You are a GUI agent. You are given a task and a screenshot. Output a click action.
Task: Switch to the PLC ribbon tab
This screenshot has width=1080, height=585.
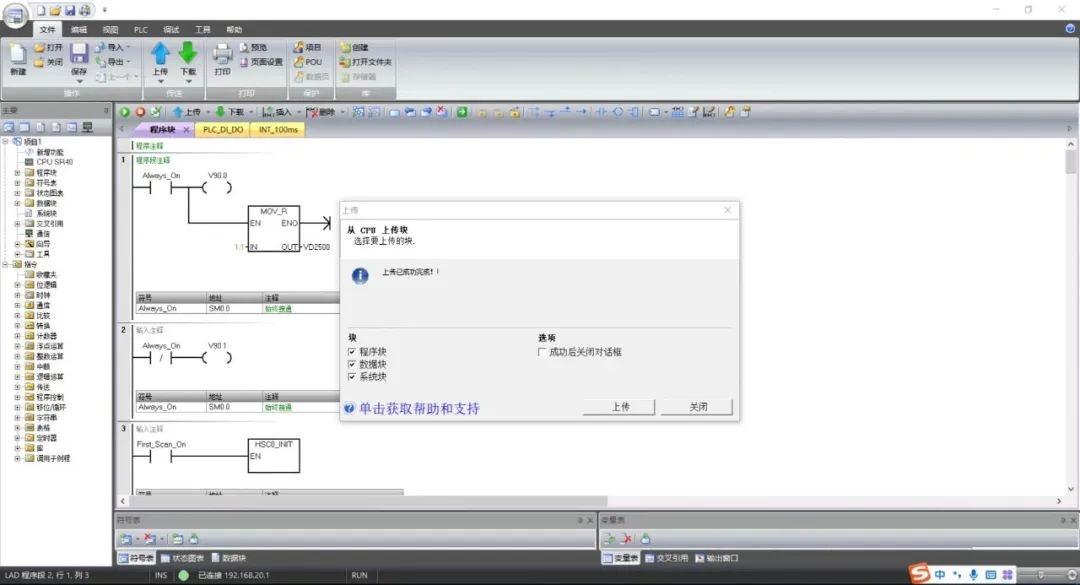(x=140, y=30)
